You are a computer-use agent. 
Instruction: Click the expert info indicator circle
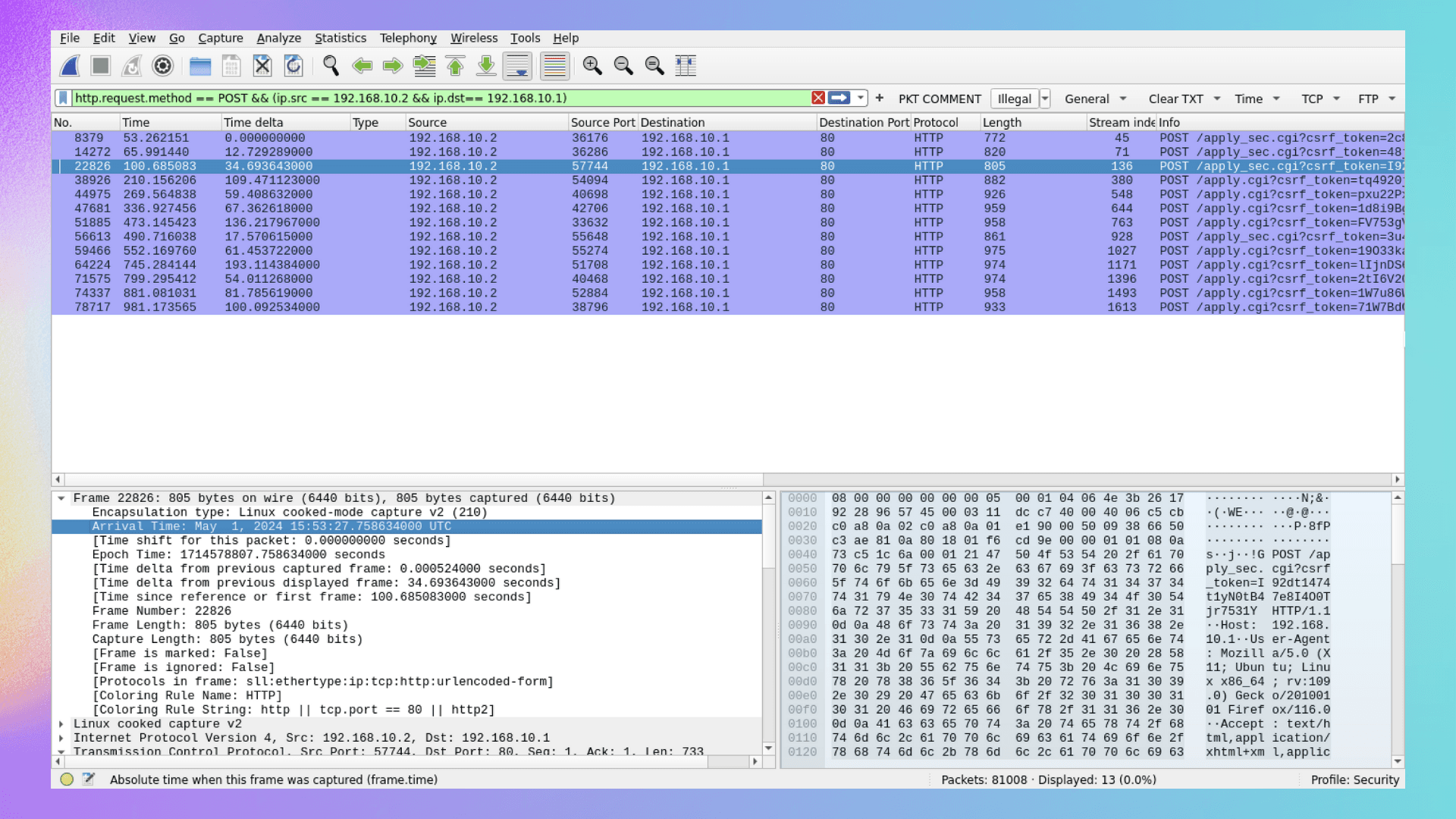tap(67, 779)
